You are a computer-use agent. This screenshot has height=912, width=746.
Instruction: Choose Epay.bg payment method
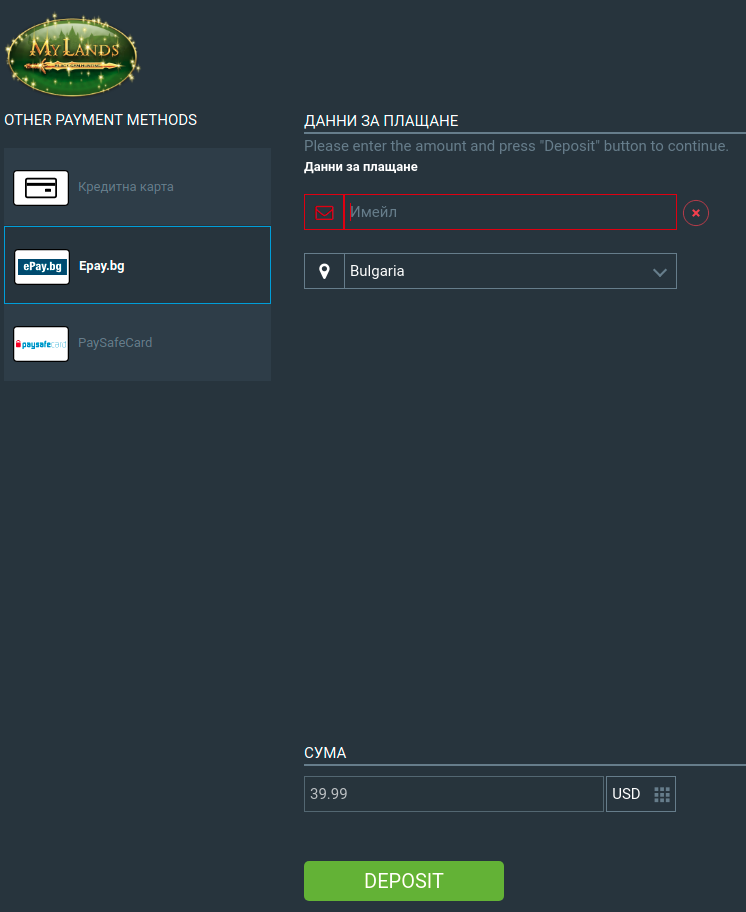(137, 265)
